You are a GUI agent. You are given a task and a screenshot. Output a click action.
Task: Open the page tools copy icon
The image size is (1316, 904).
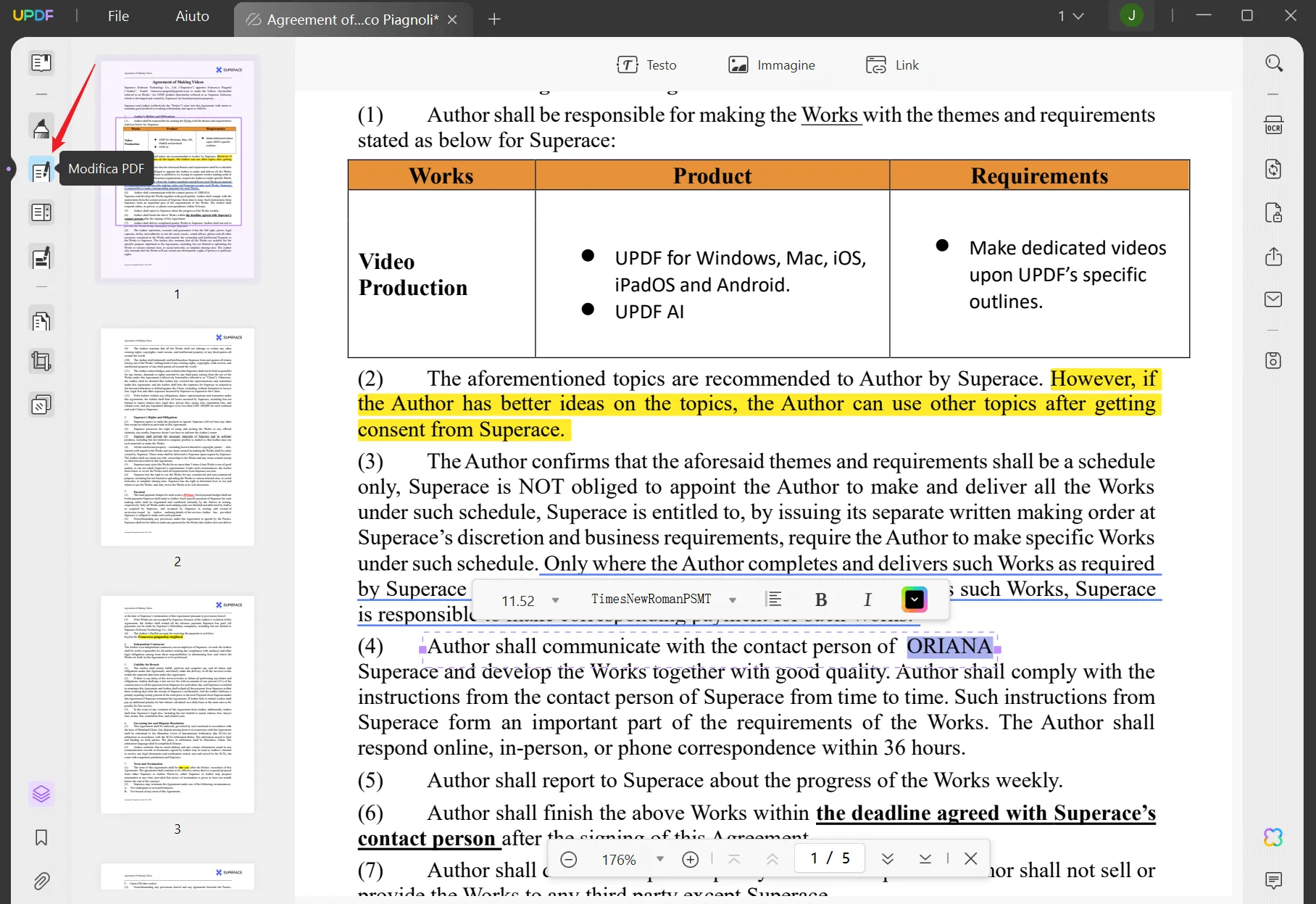click(41, 320)
